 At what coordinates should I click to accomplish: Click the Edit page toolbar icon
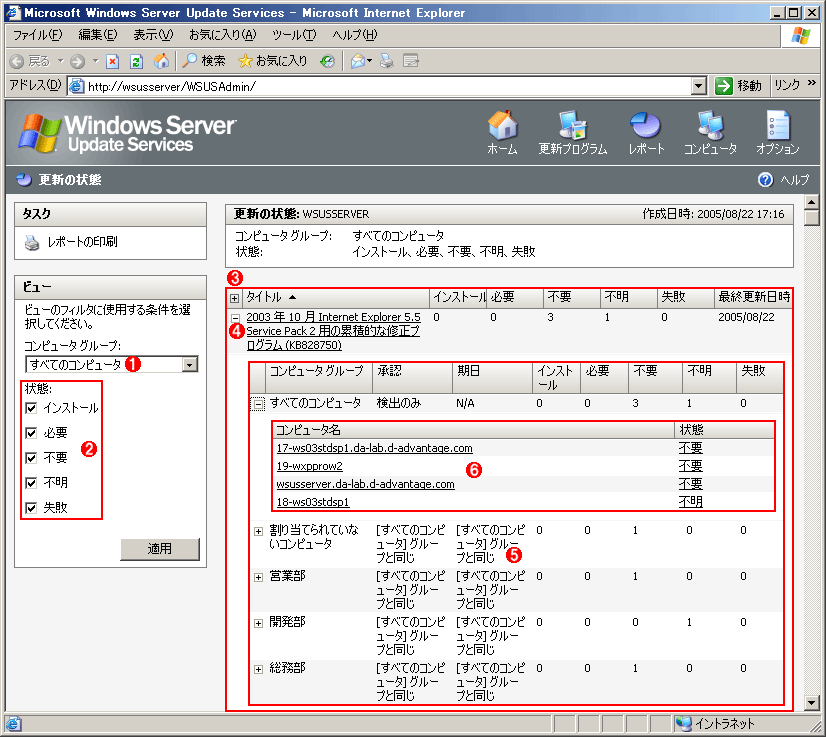(411, 62)
